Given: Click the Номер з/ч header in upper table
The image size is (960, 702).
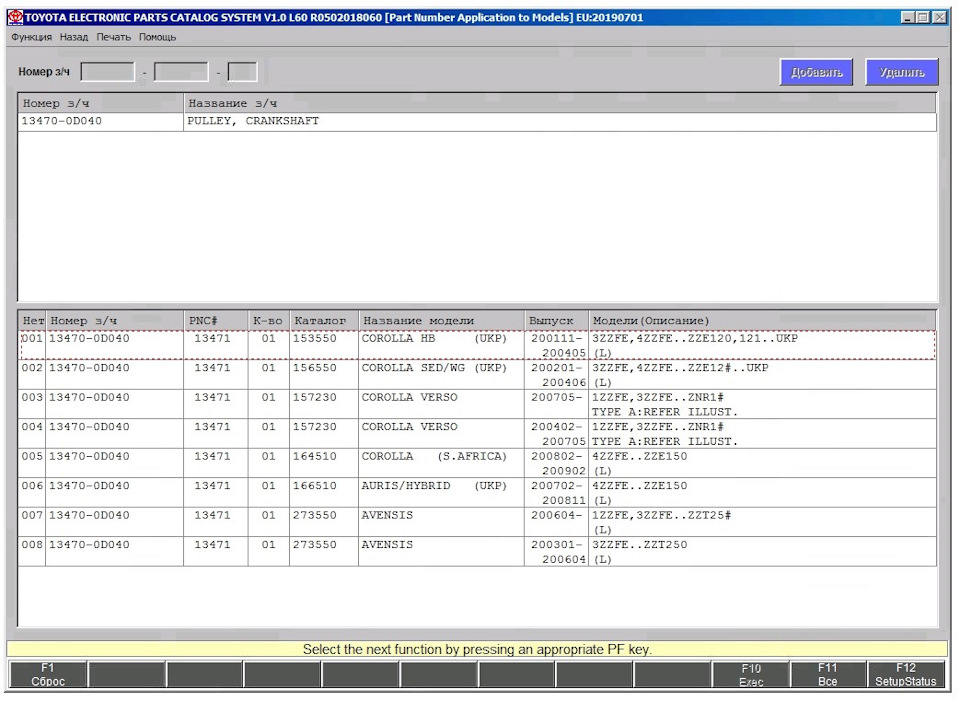Looking at the screenshot, I should (x=101, y=103).
